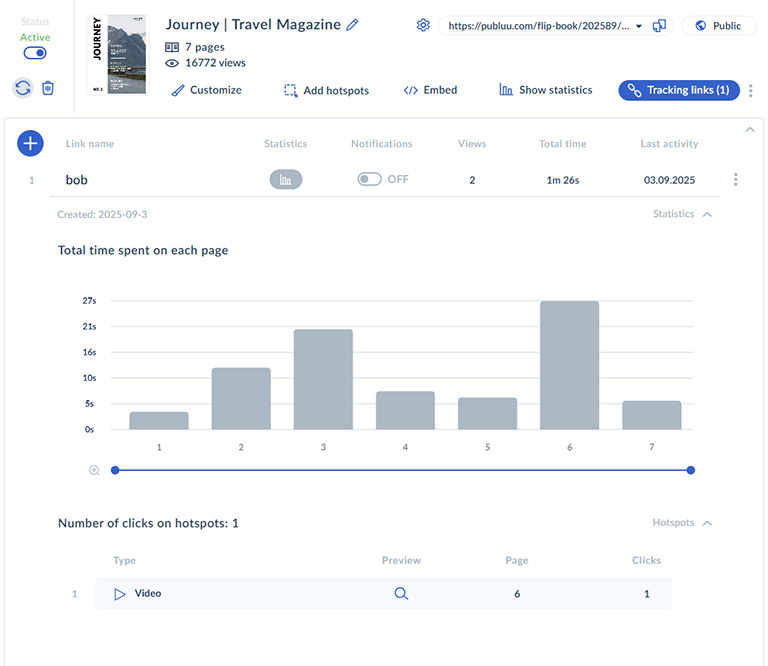Toggle notifications switch for bob

[x=369, y=179]
